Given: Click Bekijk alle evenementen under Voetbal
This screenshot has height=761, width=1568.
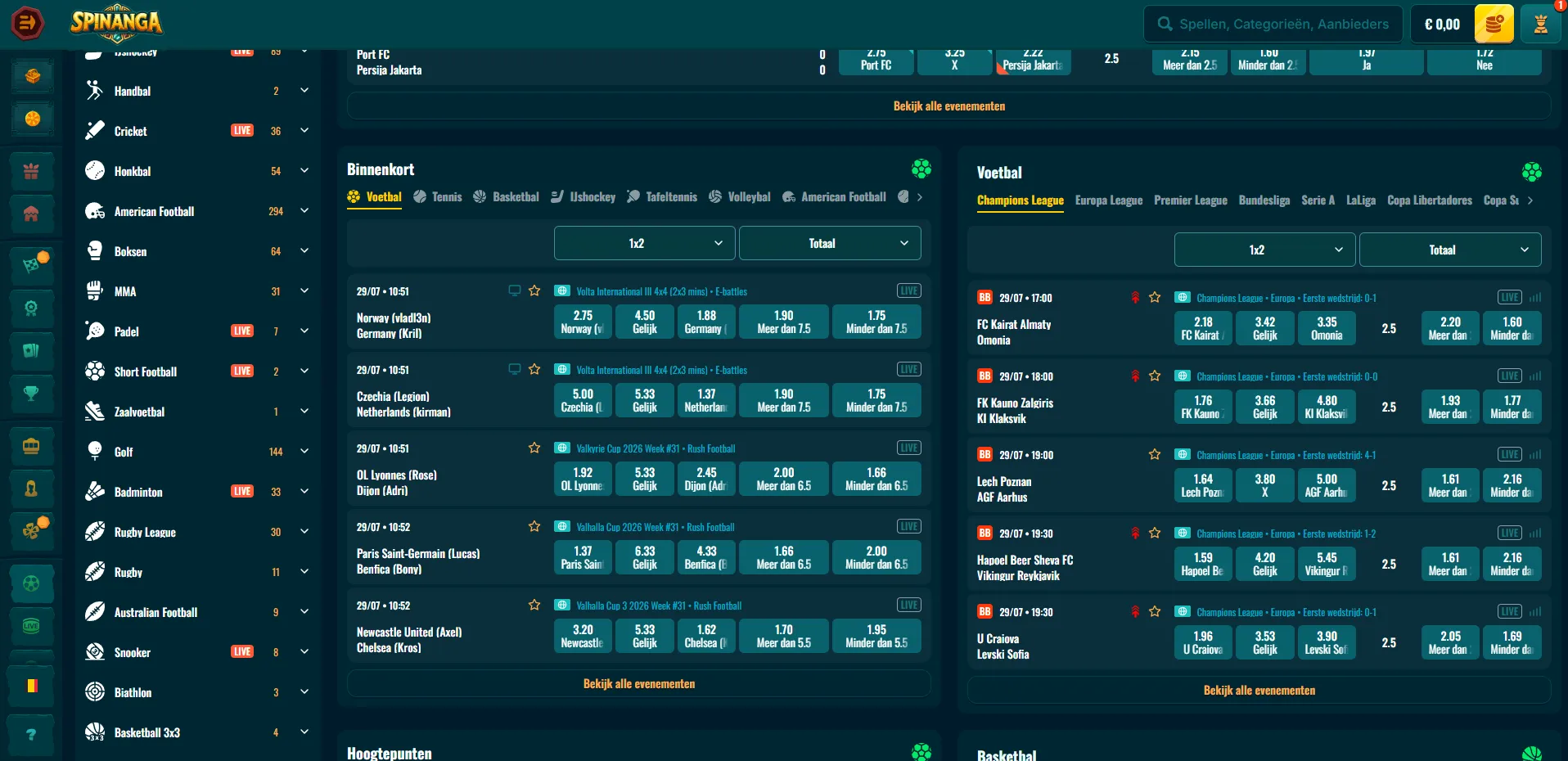Looking at the screenshot, I should tap(1259, 691).
